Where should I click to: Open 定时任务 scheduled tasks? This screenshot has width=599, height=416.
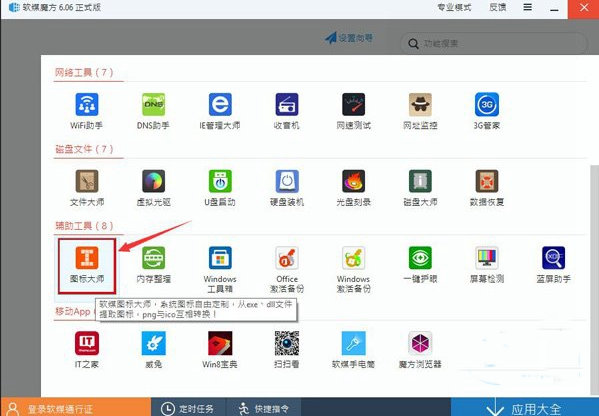tap(189, 407)
